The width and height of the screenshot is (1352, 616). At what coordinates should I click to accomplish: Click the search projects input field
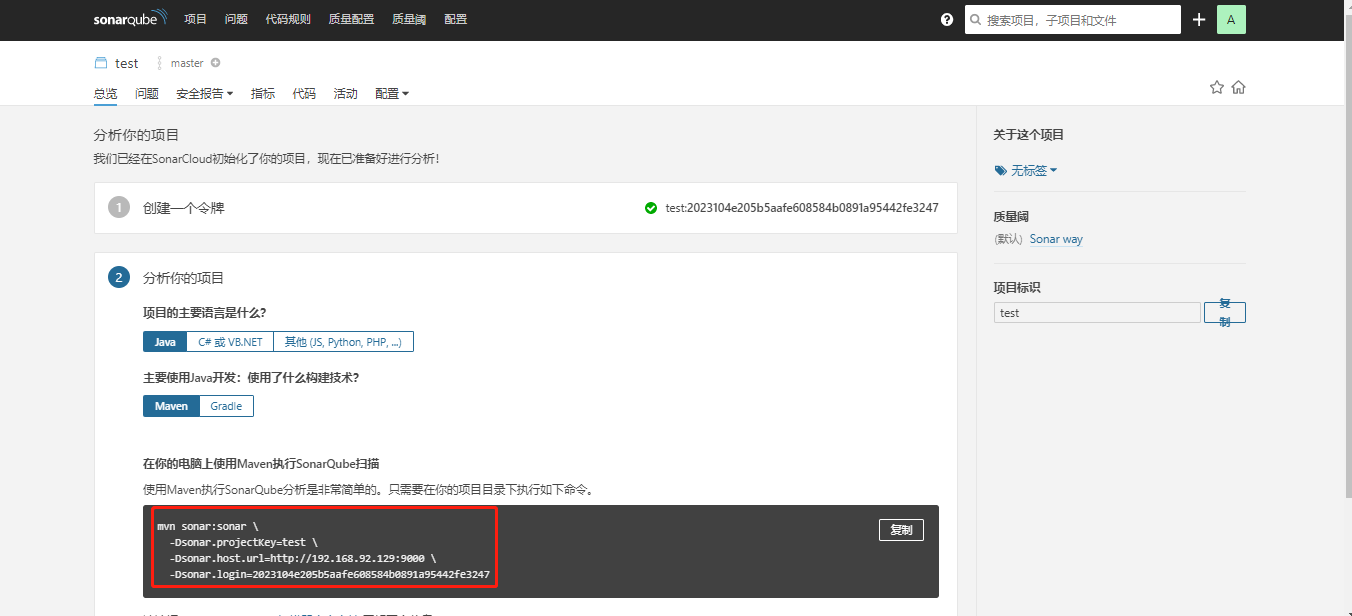(1073, 20)
